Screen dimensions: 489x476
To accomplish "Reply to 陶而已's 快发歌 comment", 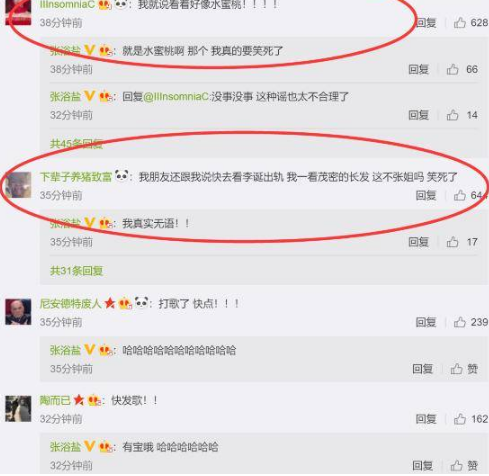I will tap(426, 419).
